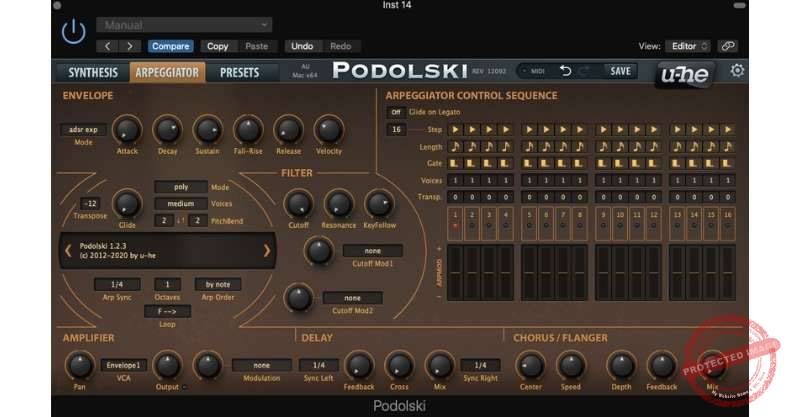The width and height of the screenshot is (800, 417).
Task: Click the first step play arrow icon
Action: [x=455, y=130]
